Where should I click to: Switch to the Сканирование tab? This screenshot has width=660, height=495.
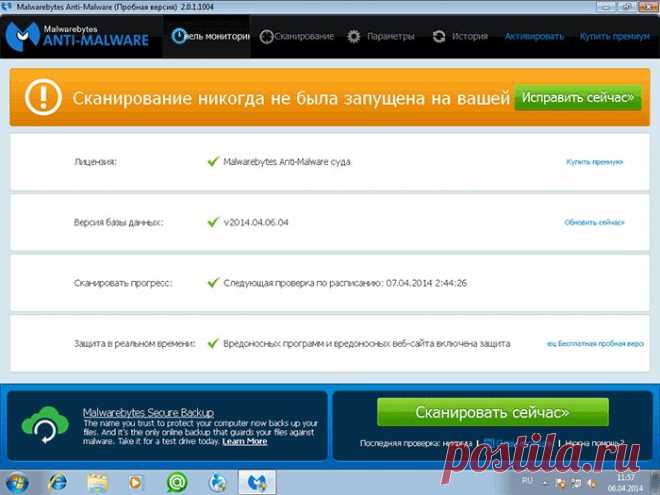click(x=297, y=37)
